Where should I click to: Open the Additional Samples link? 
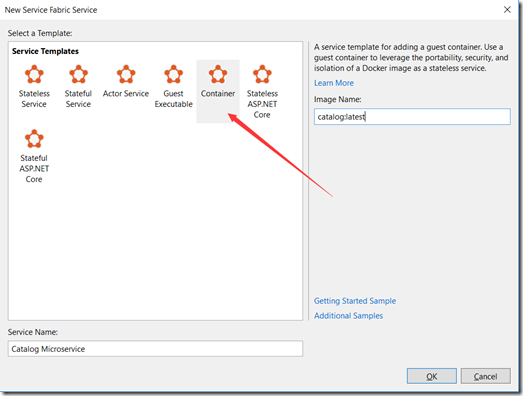click(x=348, y=316)
